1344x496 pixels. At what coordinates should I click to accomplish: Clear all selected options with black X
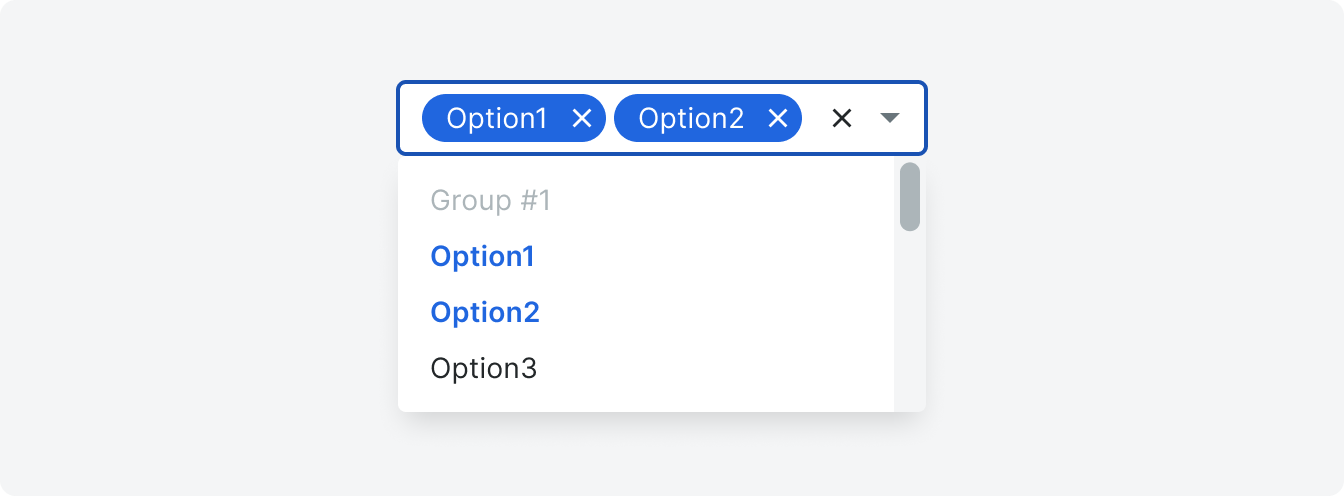(x=842, y=119)
